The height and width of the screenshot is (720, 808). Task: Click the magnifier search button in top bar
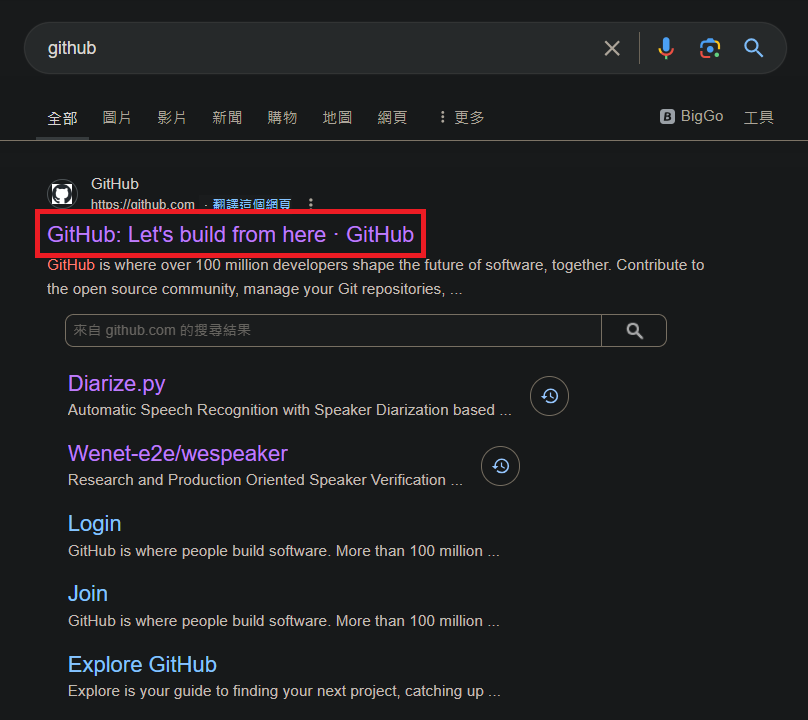(753, 48)
